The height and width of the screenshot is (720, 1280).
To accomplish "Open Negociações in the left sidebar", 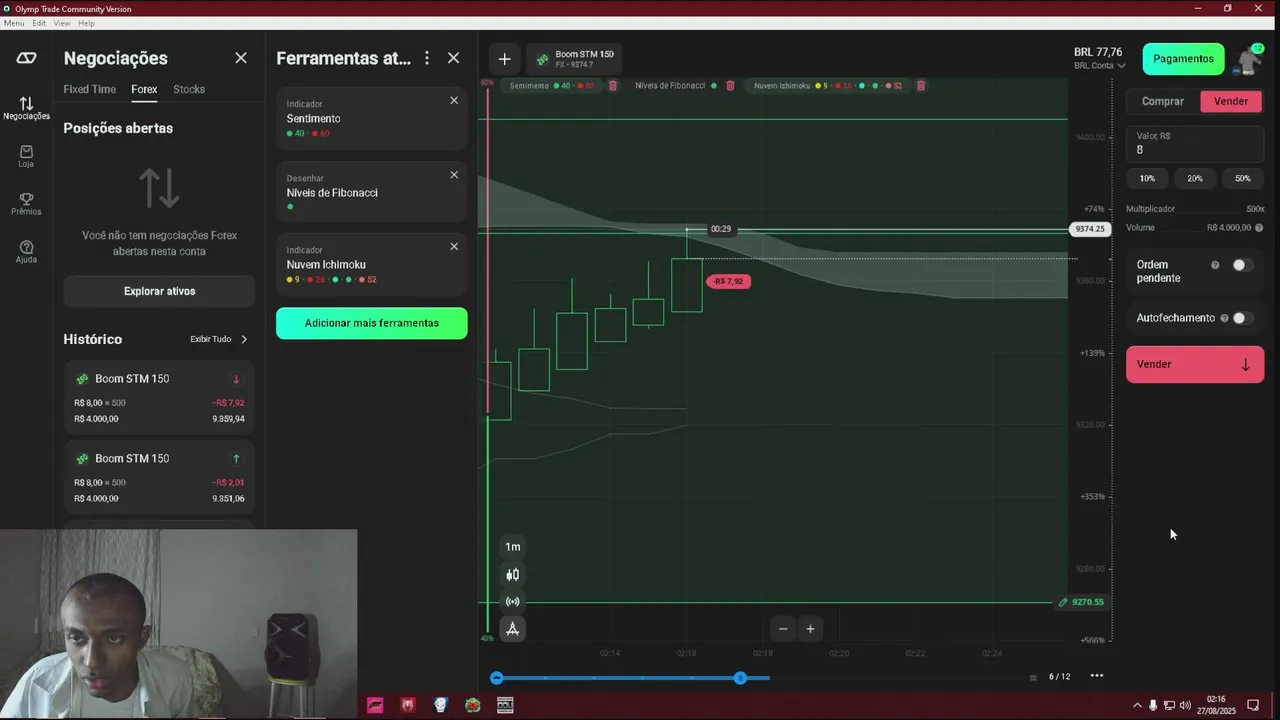I will 26,108.
